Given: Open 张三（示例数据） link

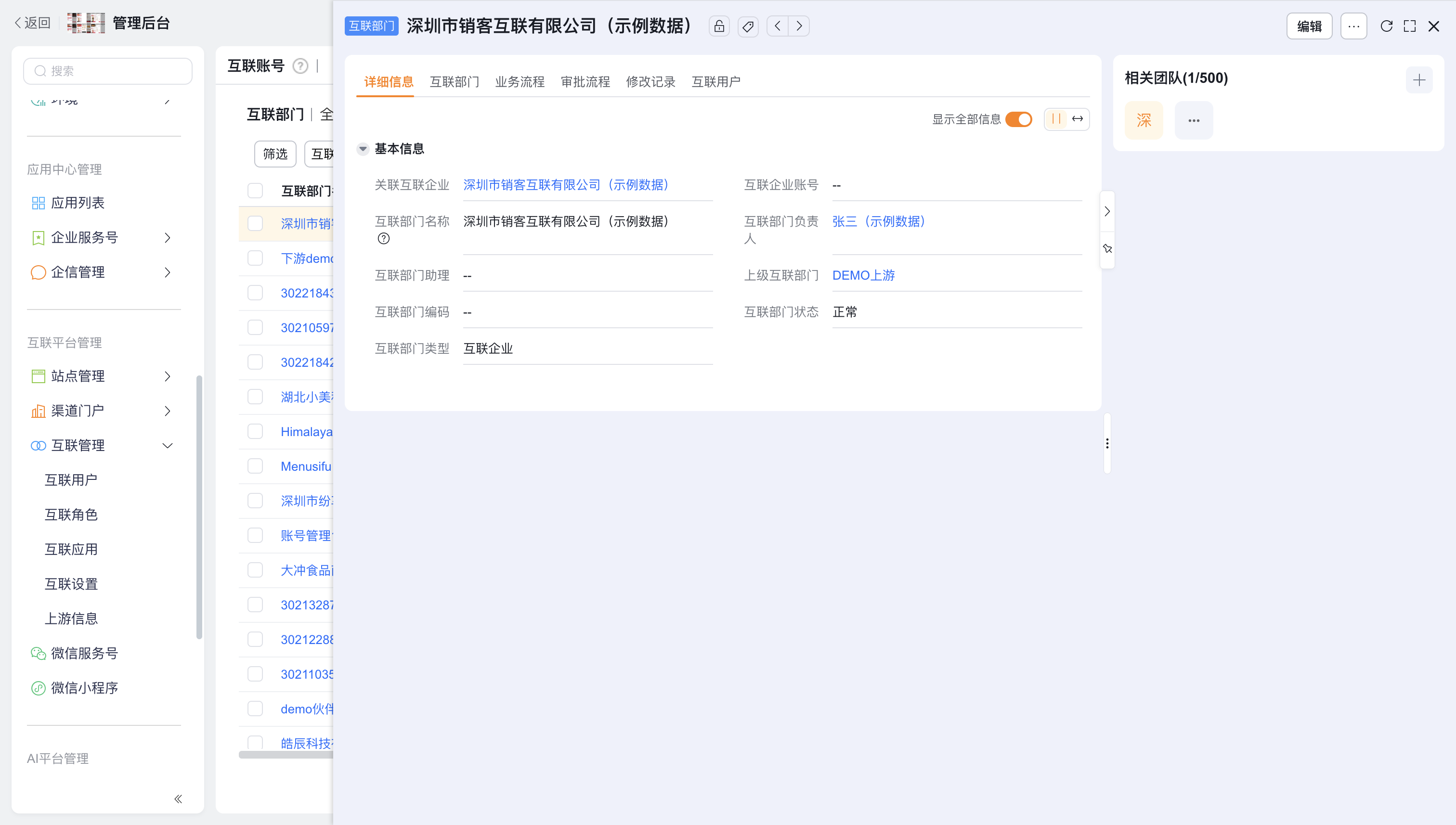Looking at the screenshot, I should click(879, 221).
